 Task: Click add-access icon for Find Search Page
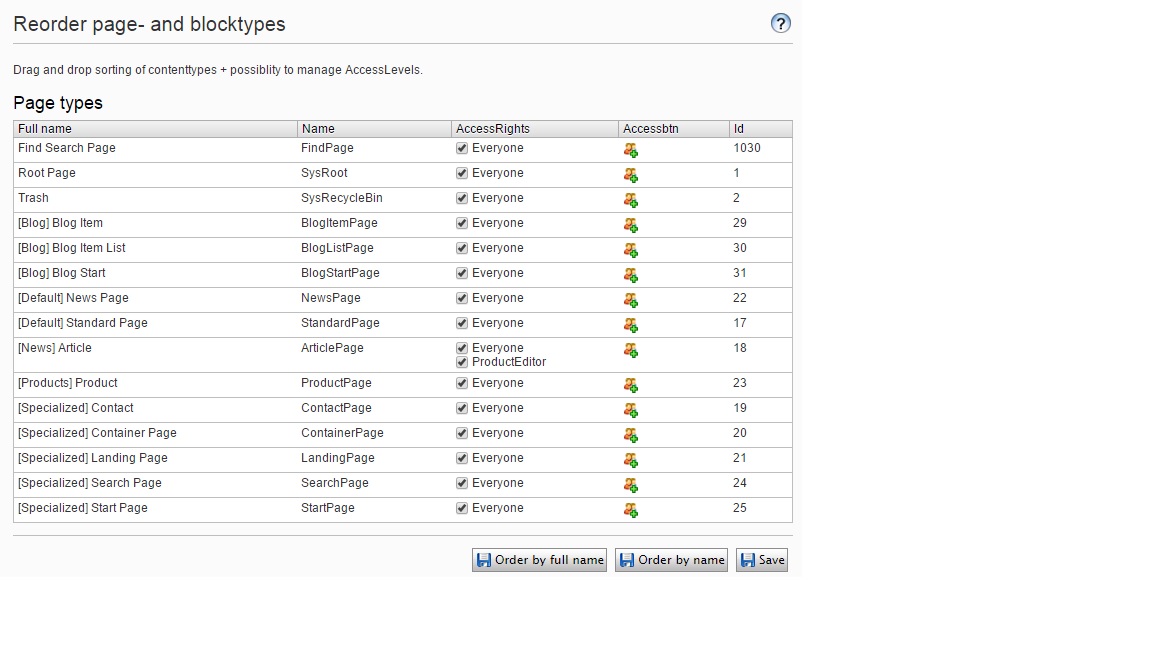point(631,150)
